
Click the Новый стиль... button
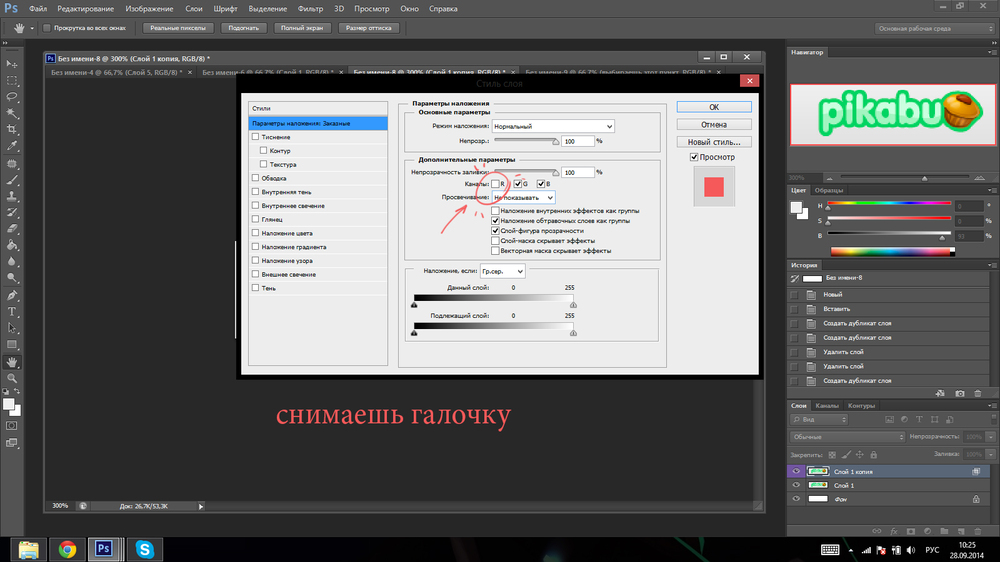713,142
